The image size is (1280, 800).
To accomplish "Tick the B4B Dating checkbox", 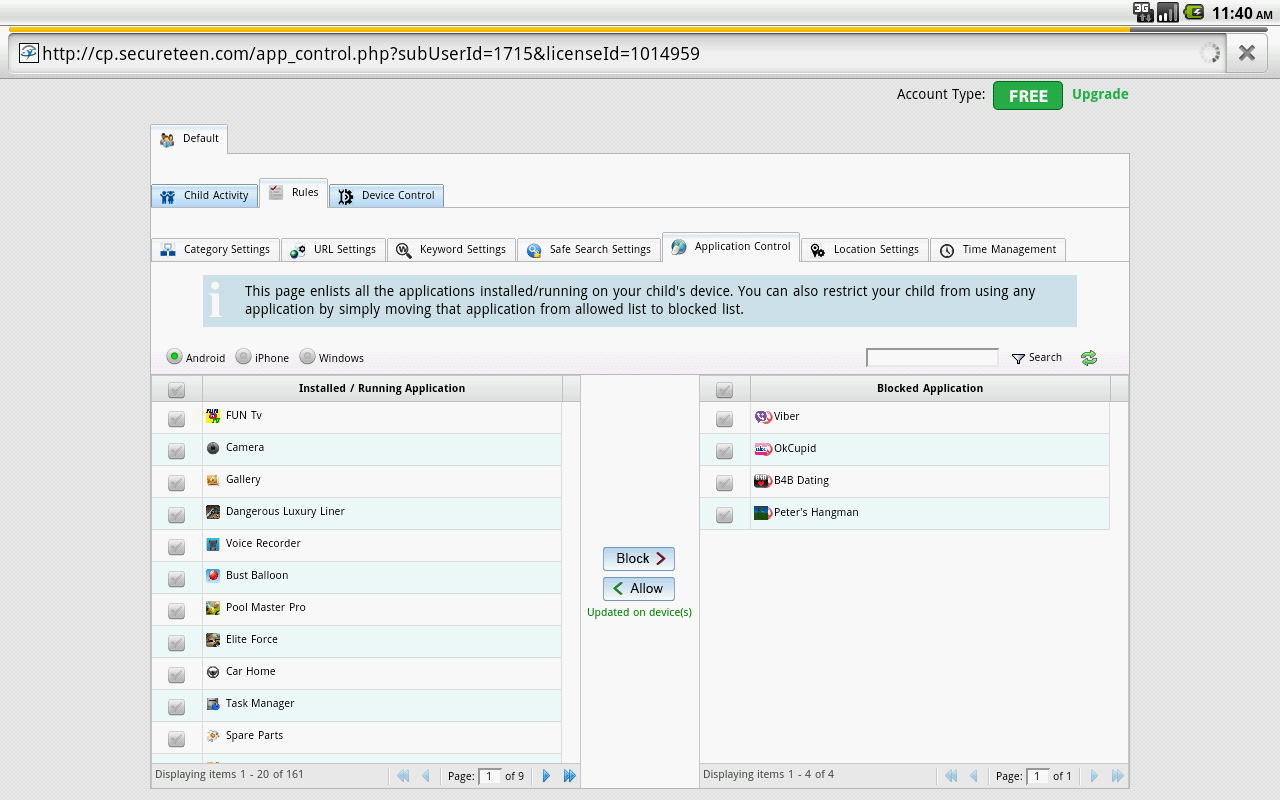I will (x=724, y=483).
